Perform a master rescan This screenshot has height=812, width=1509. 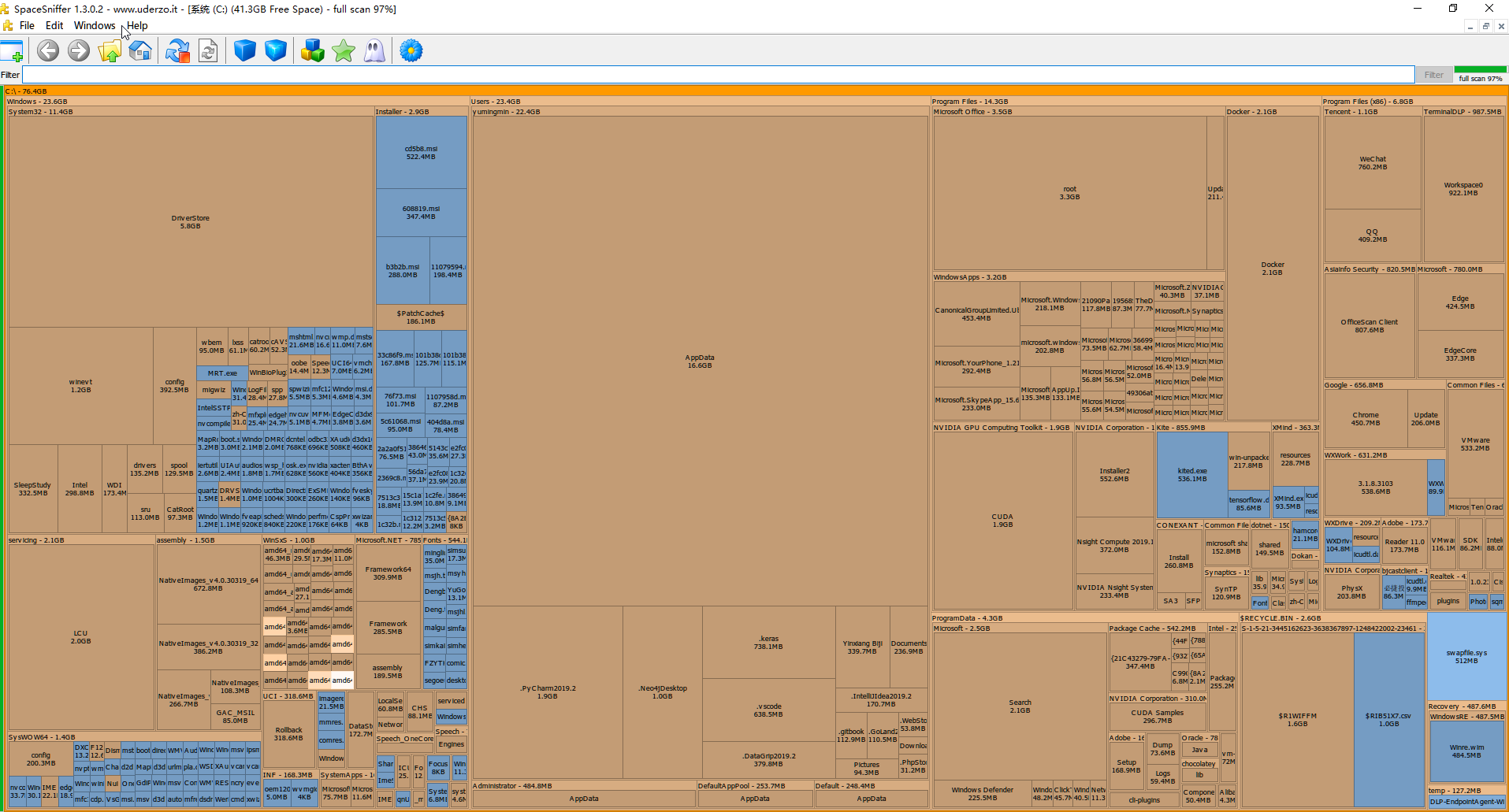pyautogui.click(x=177, y=51)
